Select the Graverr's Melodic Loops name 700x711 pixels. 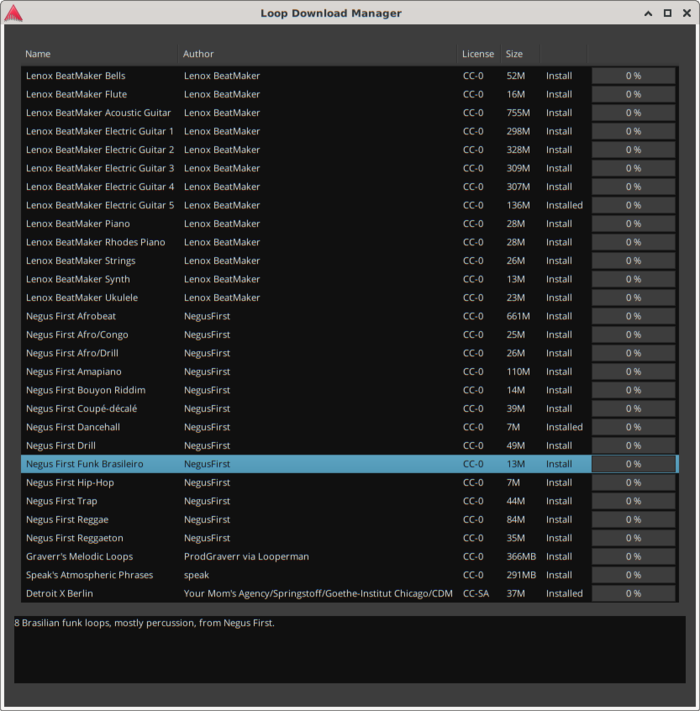tap(79, 557)
